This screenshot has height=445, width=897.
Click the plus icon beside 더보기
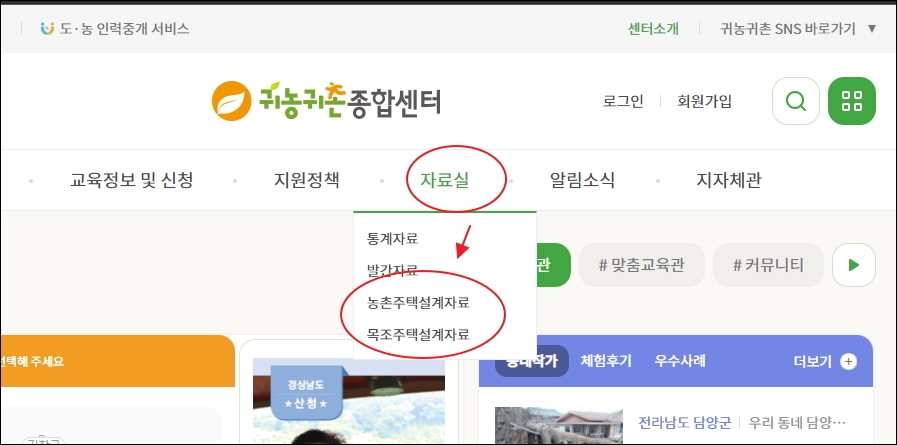point(848,361)
